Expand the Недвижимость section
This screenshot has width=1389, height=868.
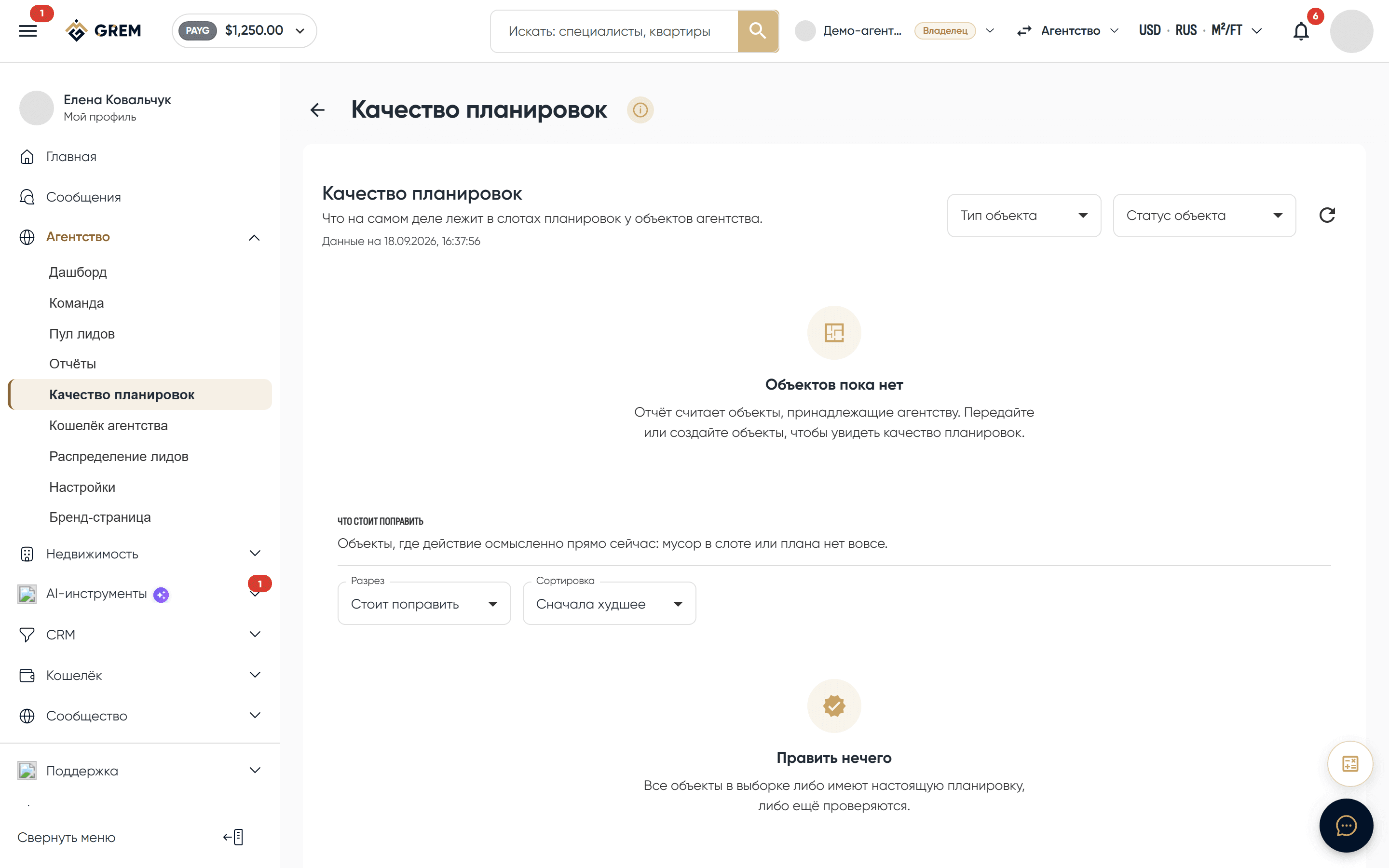[255, 554]
